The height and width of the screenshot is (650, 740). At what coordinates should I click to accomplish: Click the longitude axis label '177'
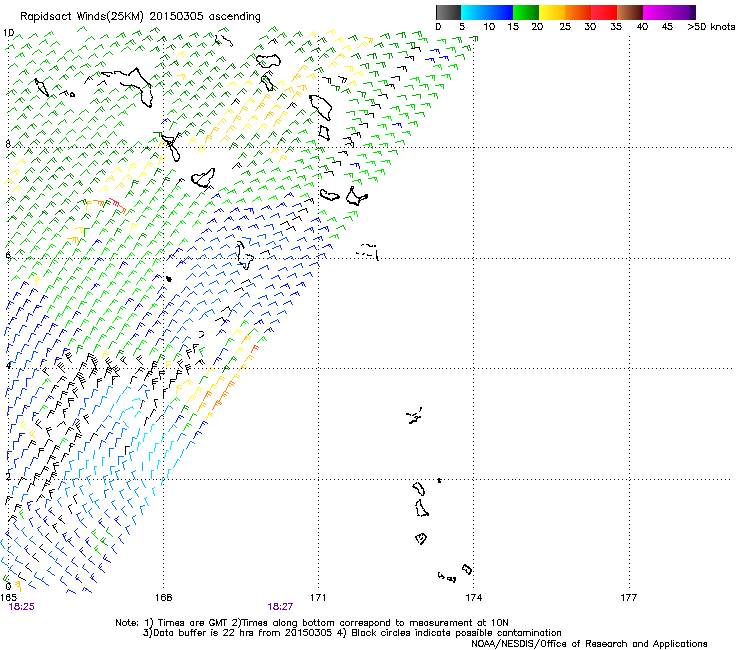(x=628, y=598)
